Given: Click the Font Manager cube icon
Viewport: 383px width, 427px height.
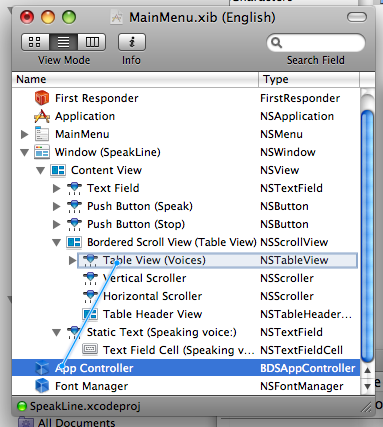Looking at the screenshot, I should click(x=42, y=386).
